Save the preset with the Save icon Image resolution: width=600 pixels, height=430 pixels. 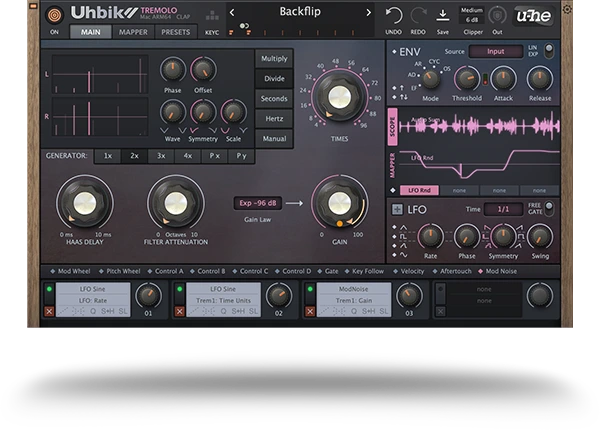point(443,14)
